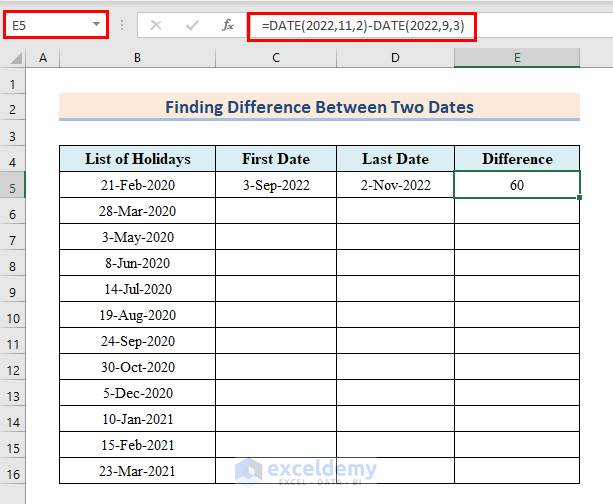The width and height of the screenshot is (613, 504).
Task: Select empty cell D6 under Last Date
Action: [x=395, y=211]
